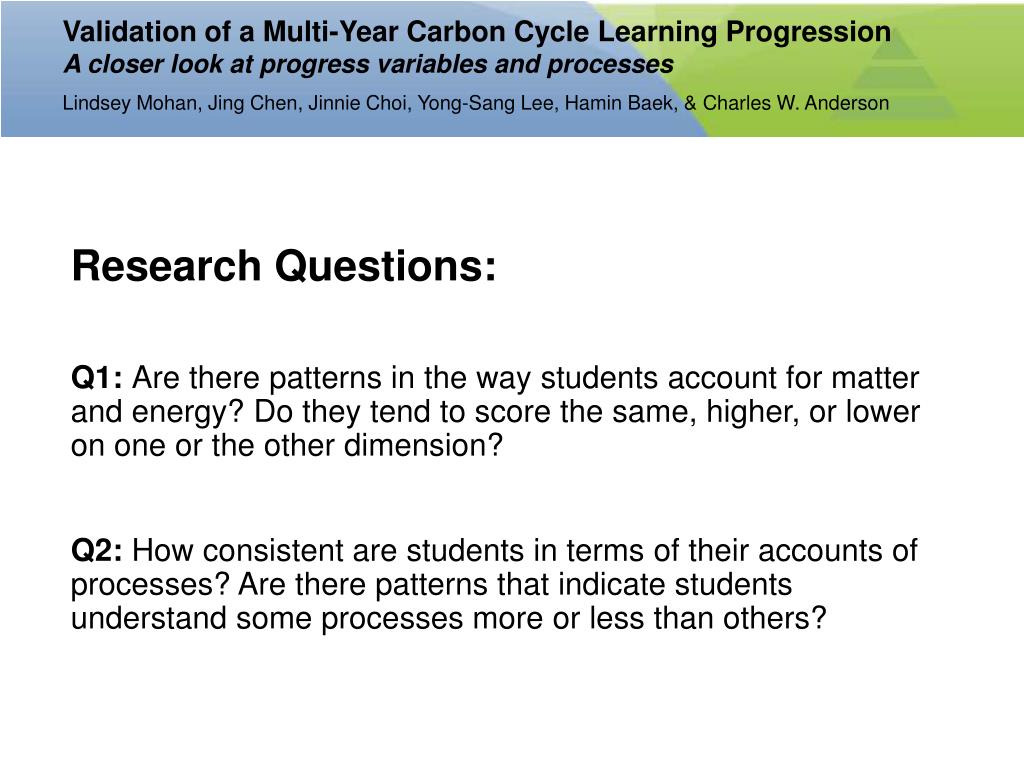Click the bold 'Q1:' label

click(97, 379)
